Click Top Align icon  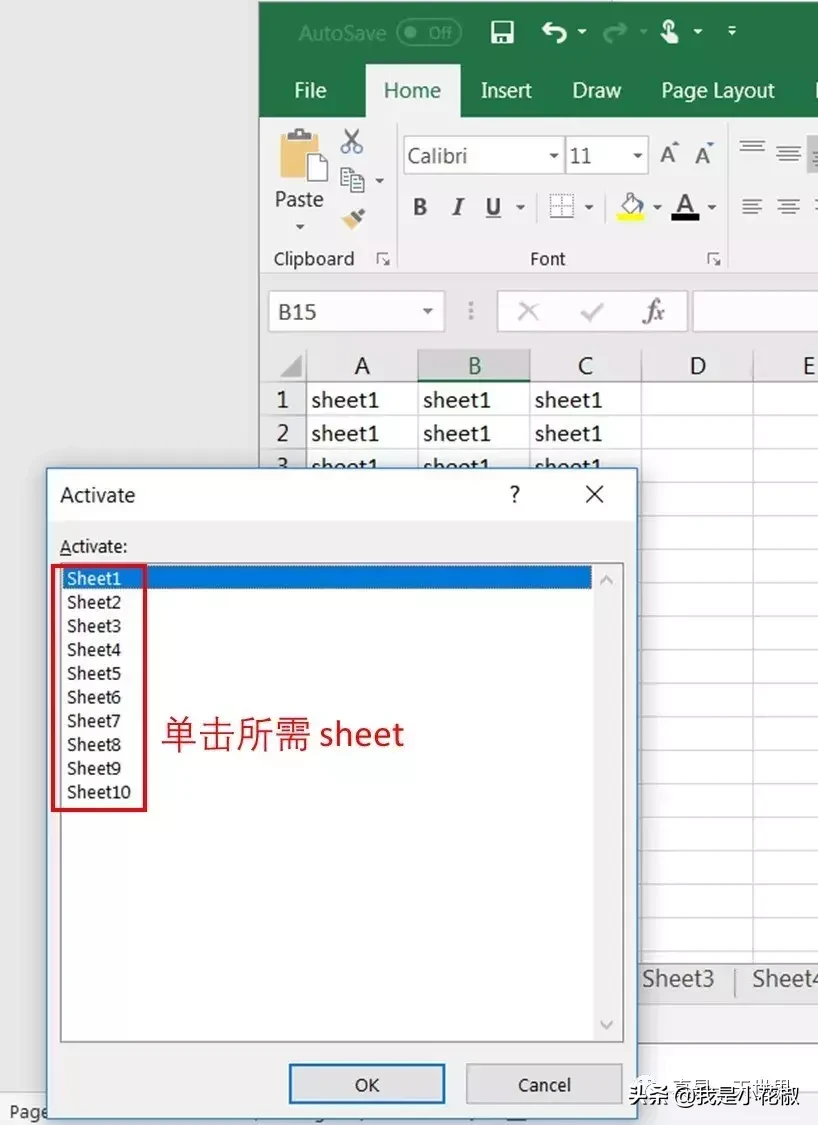(752, 148)
